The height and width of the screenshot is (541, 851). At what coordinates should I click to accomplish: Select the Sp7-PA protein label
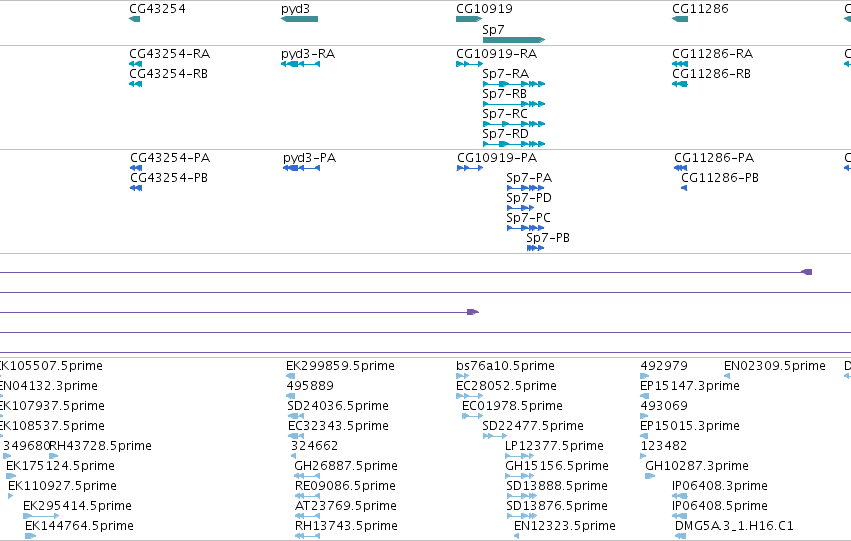coord(529,178)
